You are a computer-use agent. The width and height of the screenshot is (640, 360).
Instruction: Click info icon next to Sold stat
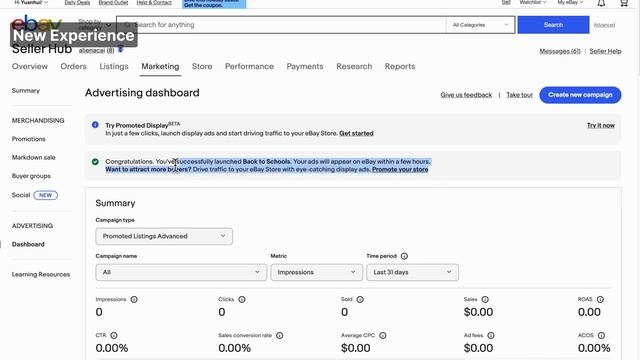tap(360, 300)
